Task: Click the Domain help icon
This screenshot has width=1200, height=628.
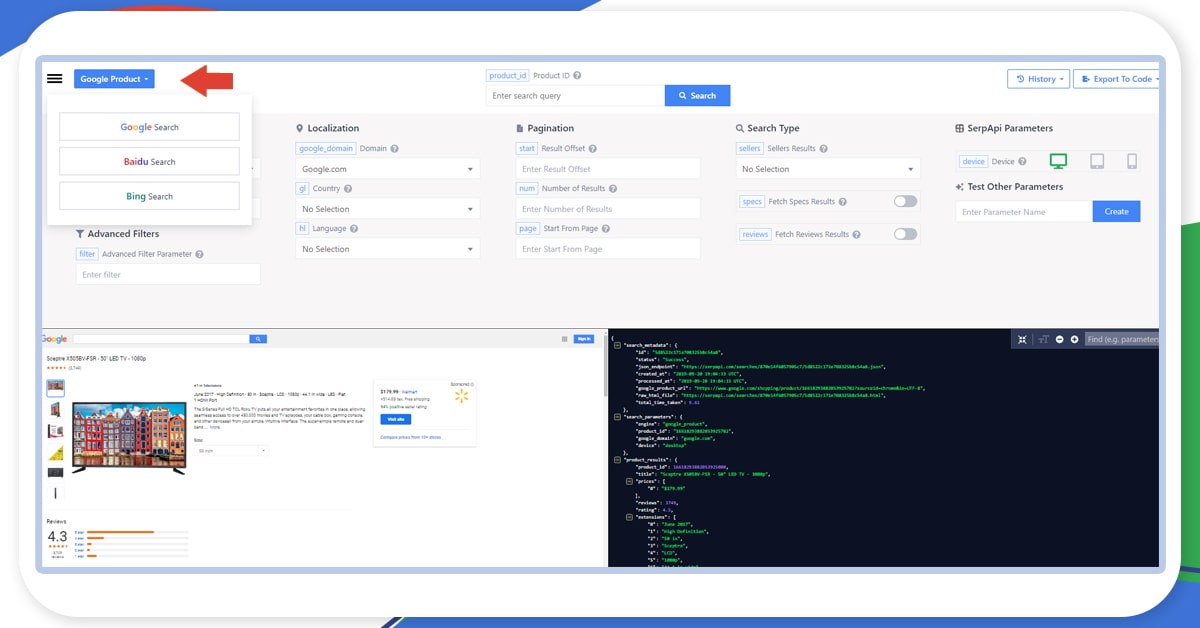Action: (394, 149)
